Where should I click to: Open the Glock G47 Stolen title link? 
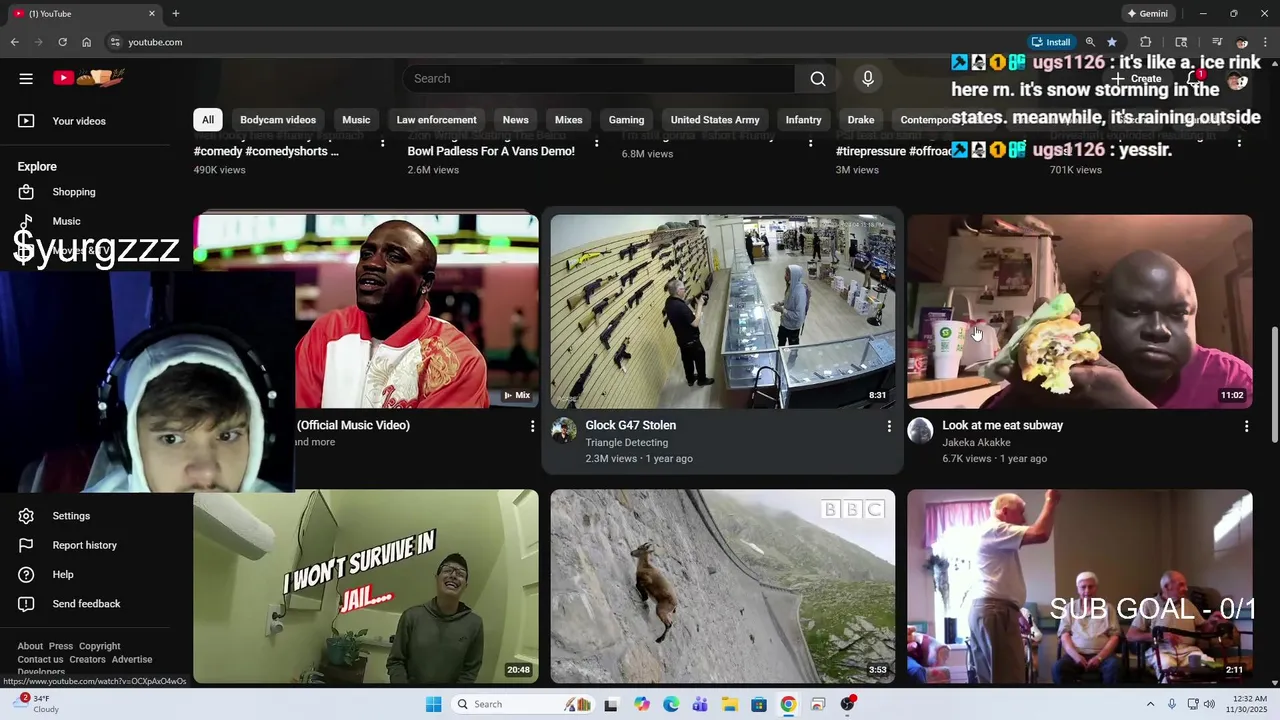(631, 425)
